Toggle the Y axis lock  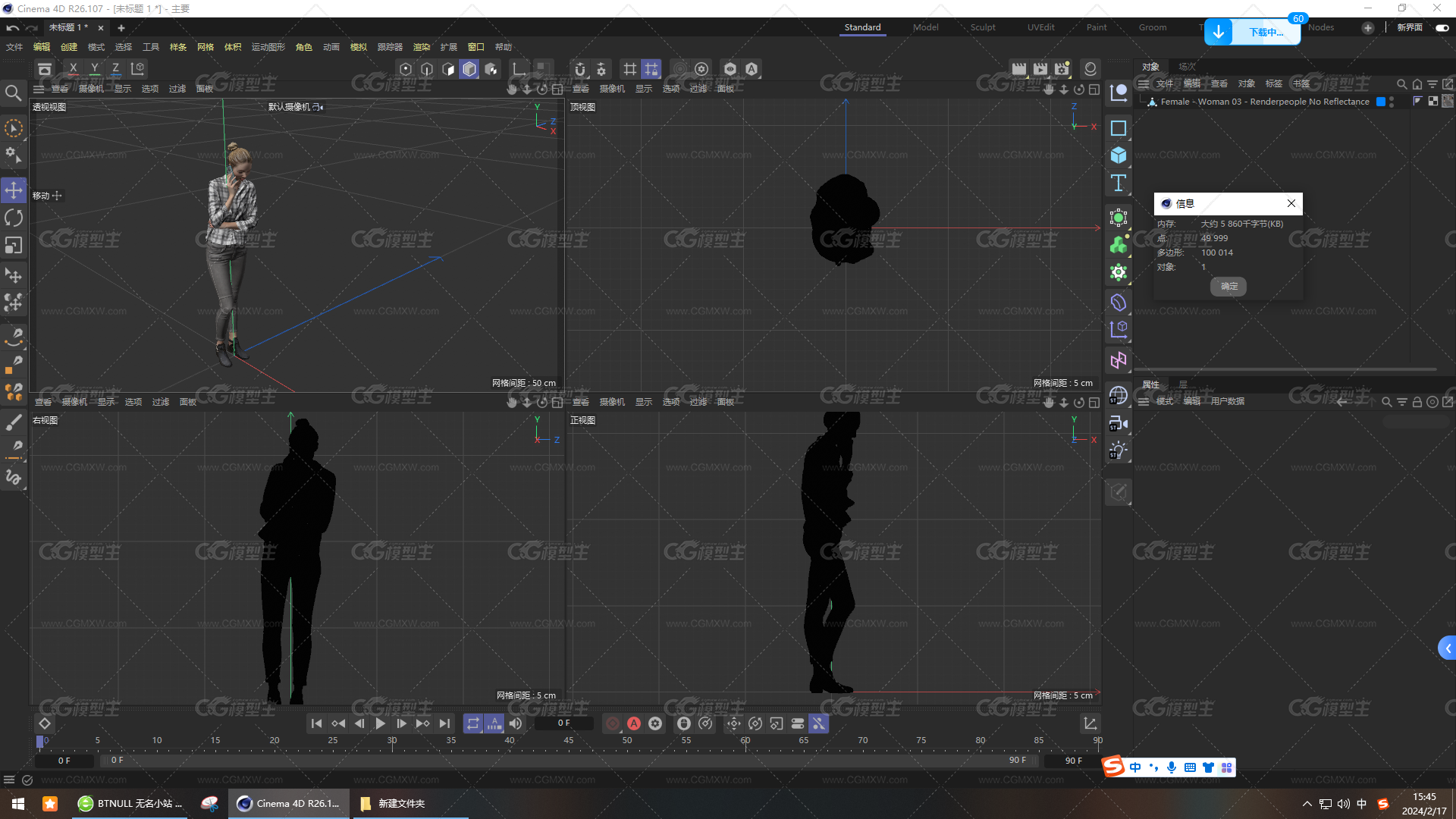[x=94, y=69]
